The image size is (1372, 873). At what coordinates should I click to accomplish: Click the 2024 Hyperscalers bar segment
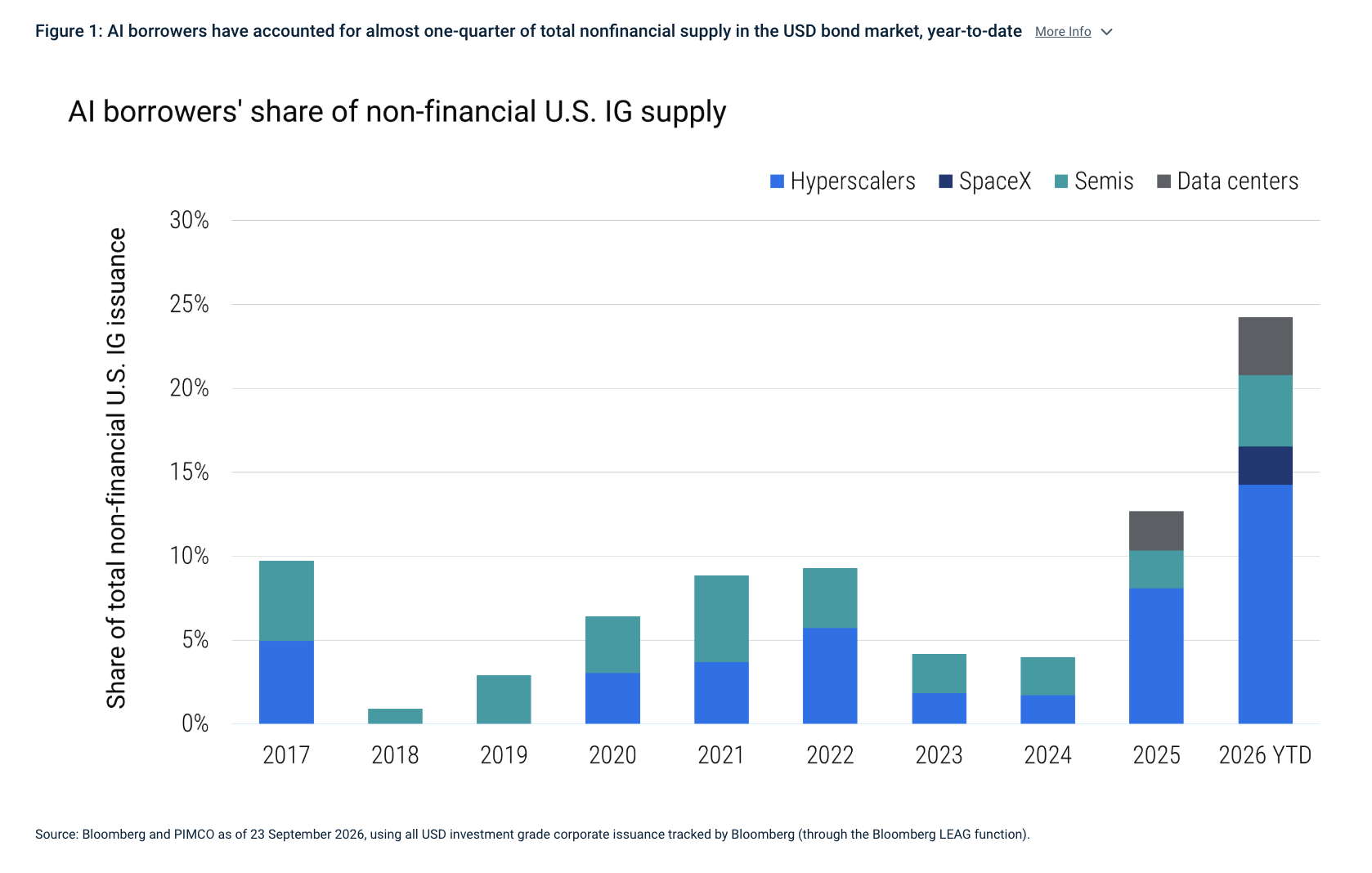tap(1047, 710)
